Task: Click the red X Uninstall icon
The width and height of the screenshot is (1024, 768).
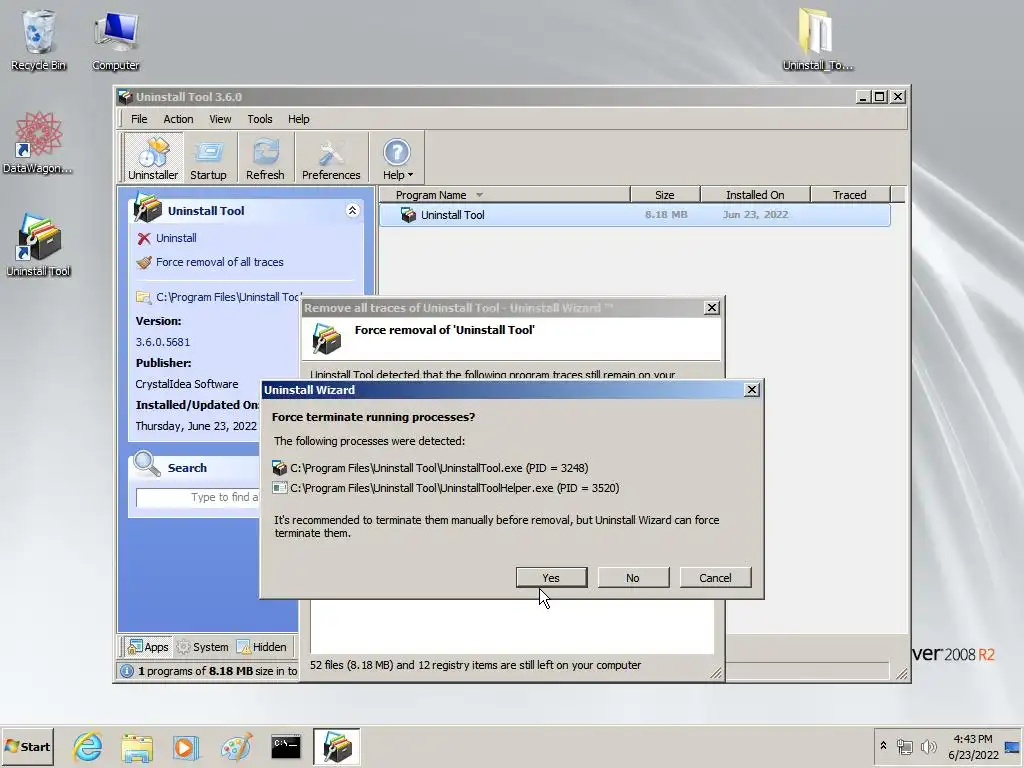Action: click(144, 238)
